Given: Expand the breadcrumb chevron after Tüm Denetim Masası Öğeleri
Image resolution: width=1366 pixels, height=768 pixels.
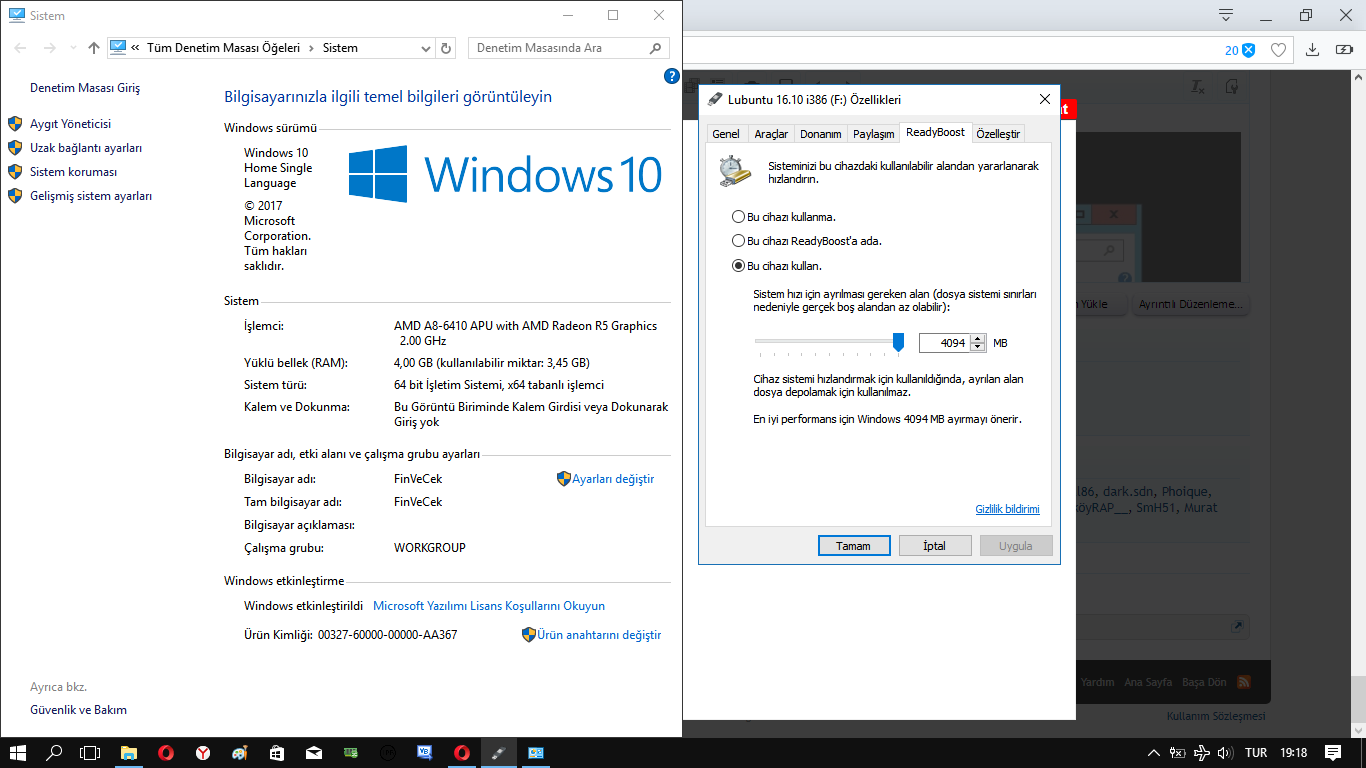Looking at the screenshot, I should [311, 48].
